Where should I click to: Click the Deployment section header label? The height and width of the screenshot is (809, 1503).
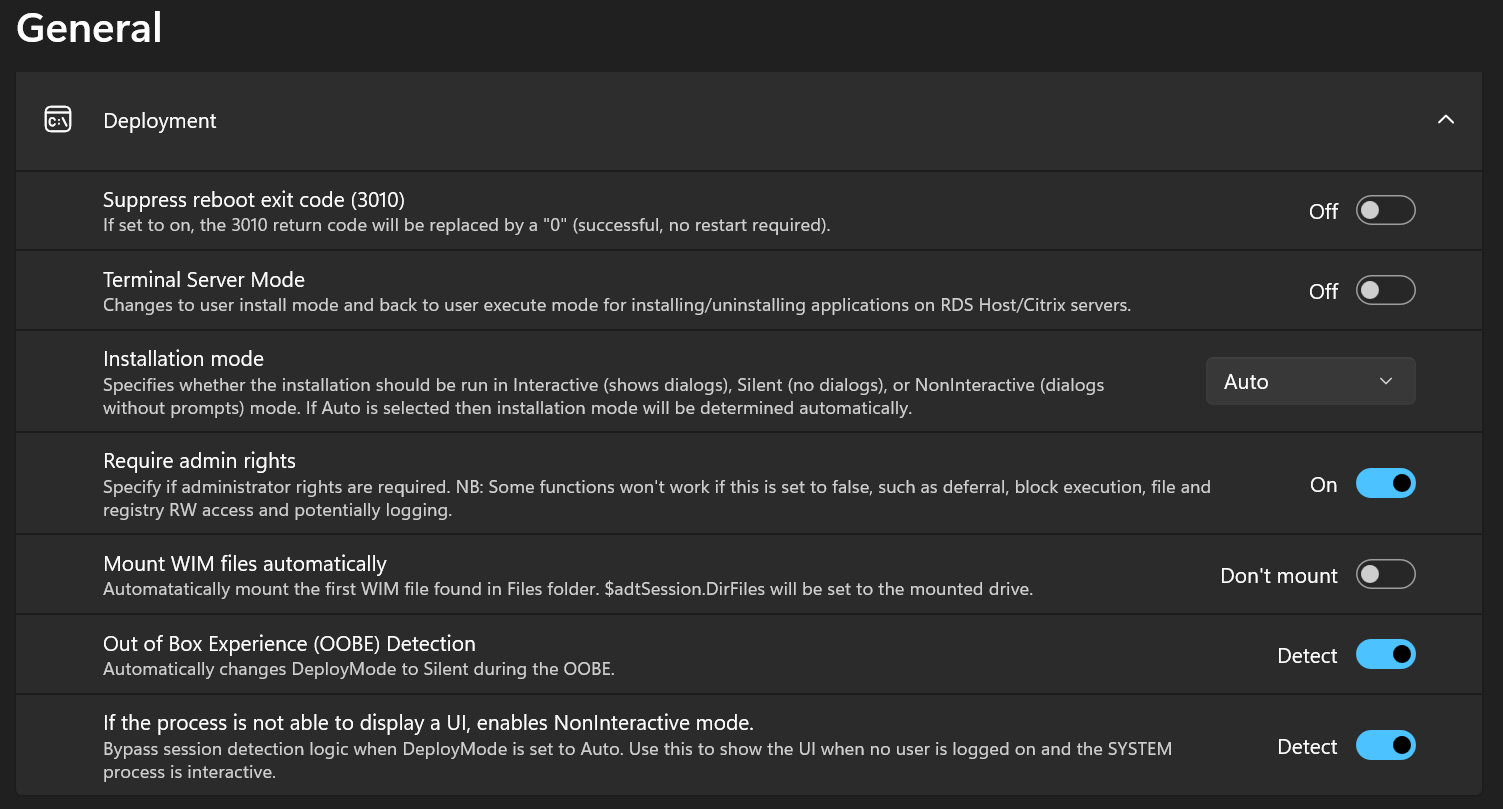[x=160, y=121]
